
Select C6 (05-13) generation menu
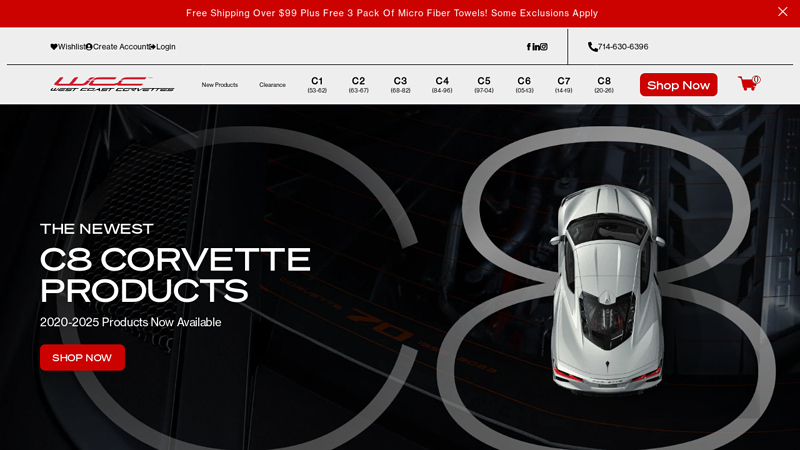pyautogui.click(x=524, y=84)
